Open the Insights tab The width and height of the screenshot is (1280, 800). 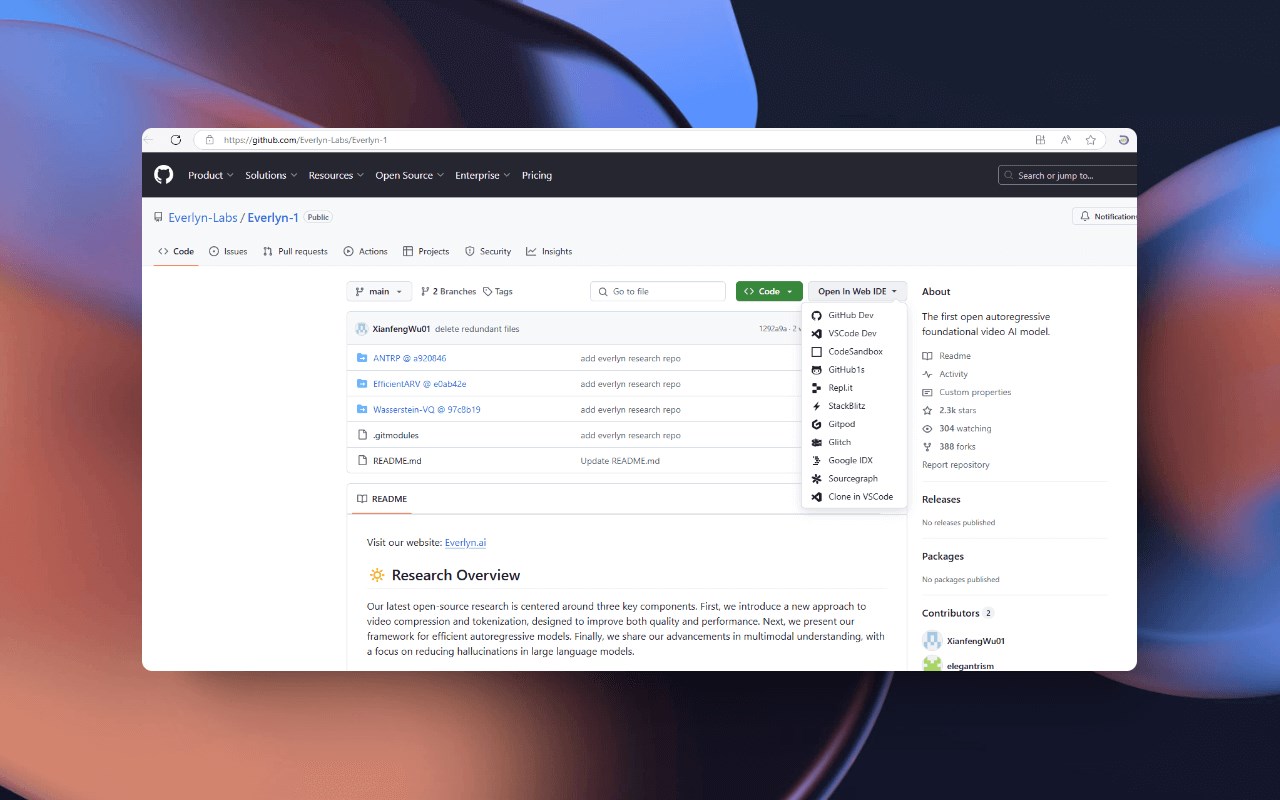click(549, 251)
